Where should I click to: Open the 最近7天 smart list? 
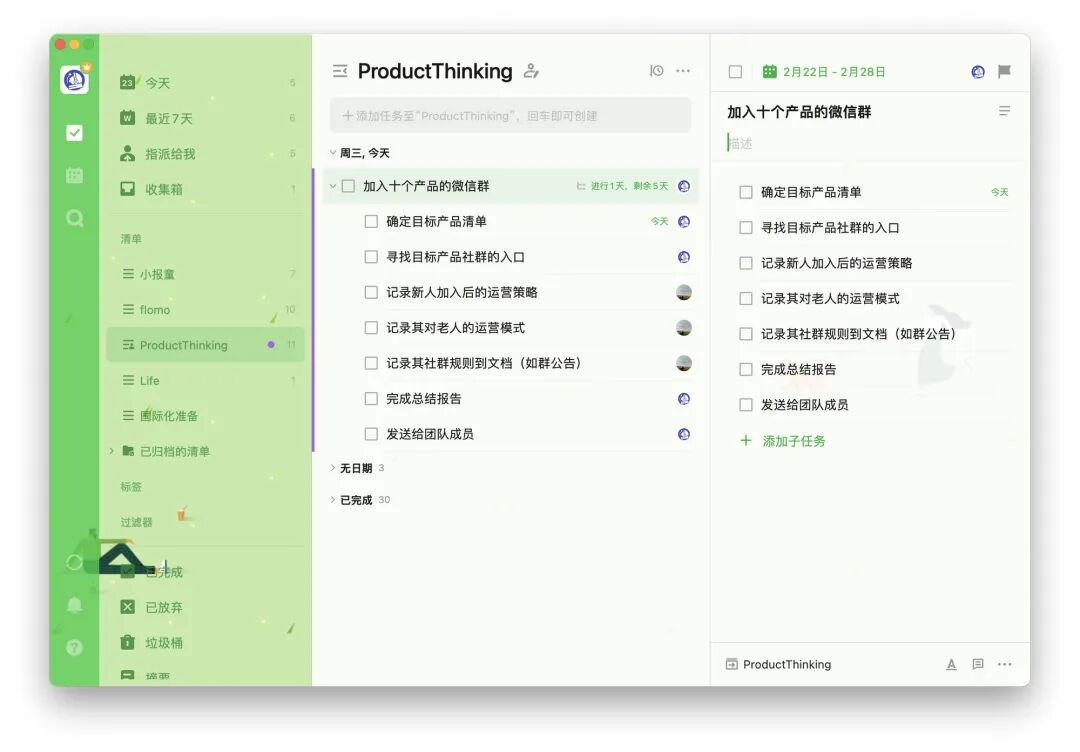206,118
